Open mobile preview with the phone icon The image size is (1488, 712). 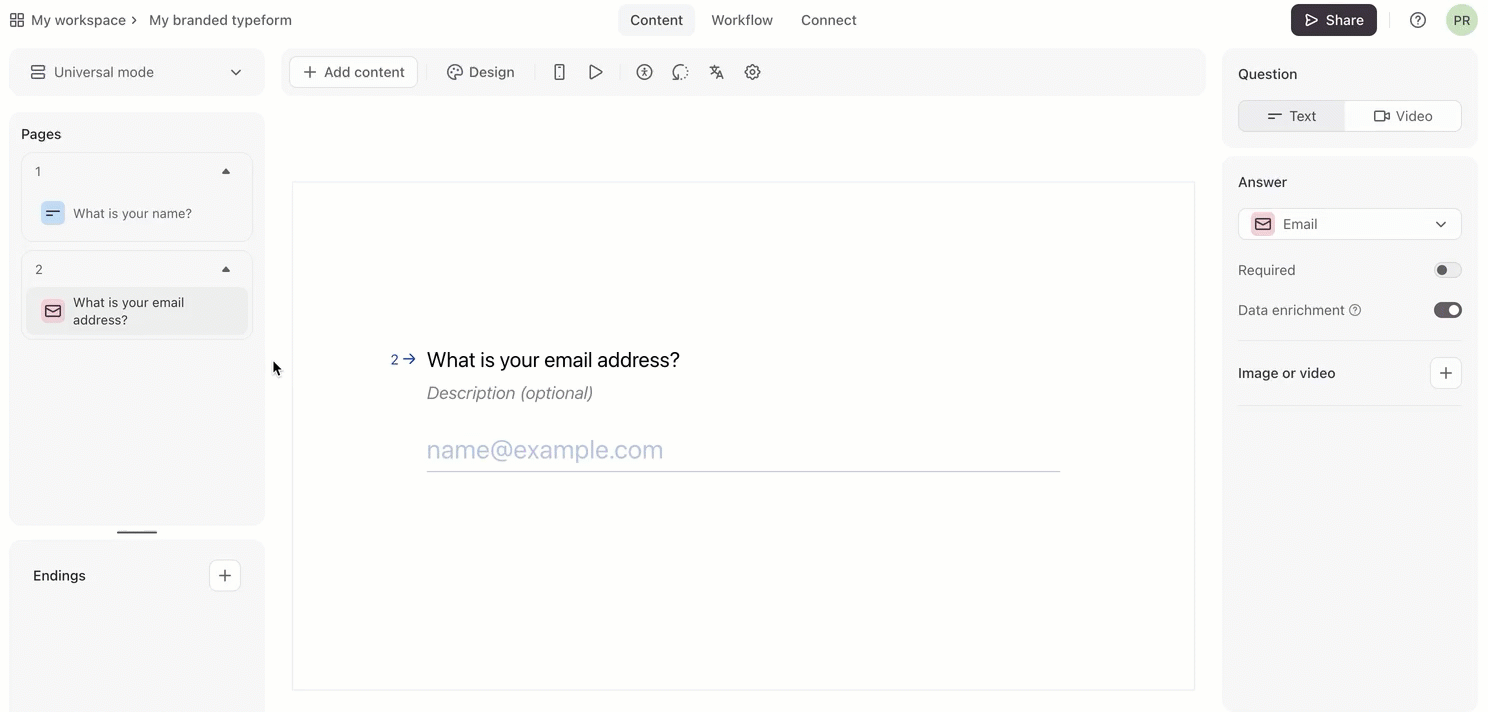(x=559, y=72)
